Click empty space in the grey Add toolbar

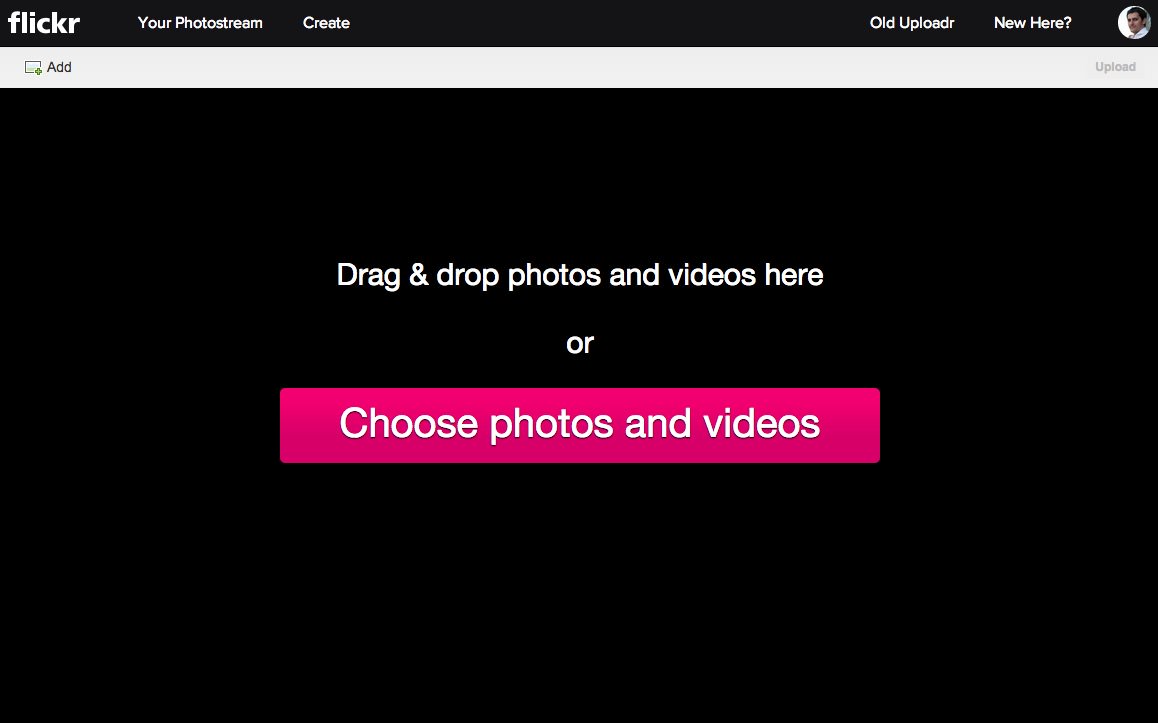pyautogui.click(x=576, y=67)
